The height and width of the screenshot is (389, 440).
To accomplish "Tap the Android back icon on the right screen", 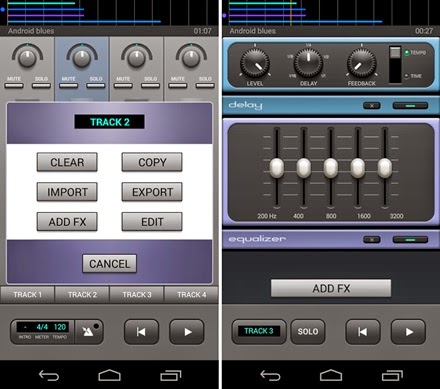I will click(270, 376).
